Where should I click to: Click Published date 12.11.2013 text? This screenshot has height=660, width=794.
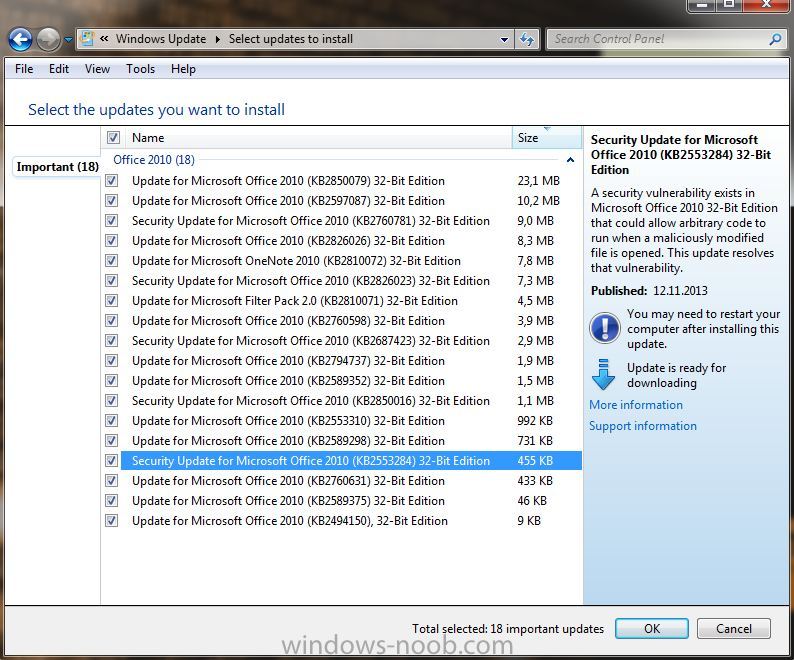680,291
